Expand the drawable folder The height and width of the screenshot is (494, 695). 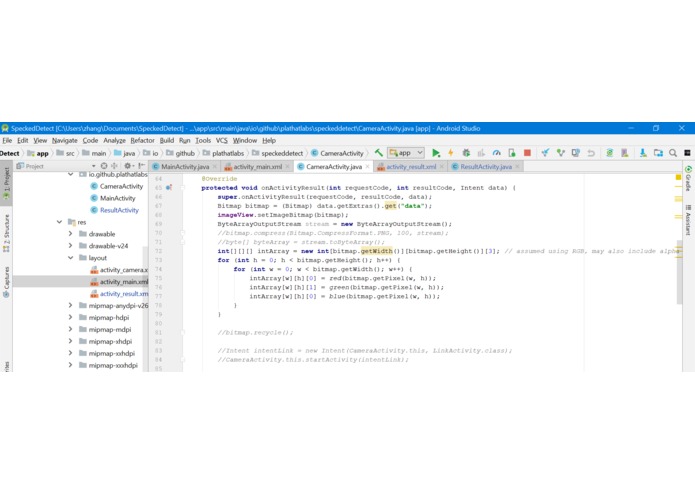70,233
